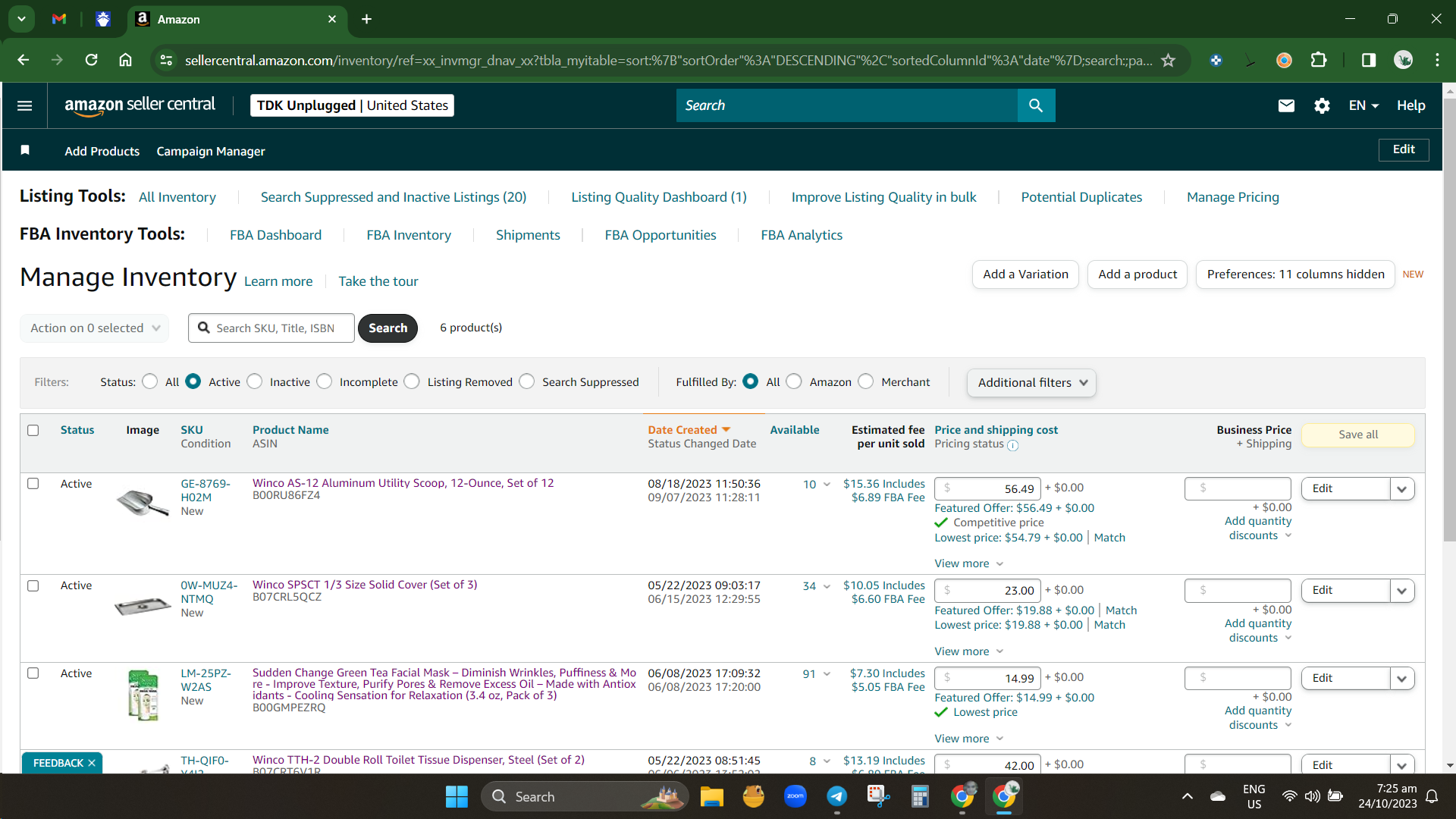
Task: Open Edit dropdown arrow for Winco SPSCT row
Action: [x=1402, y=591]
